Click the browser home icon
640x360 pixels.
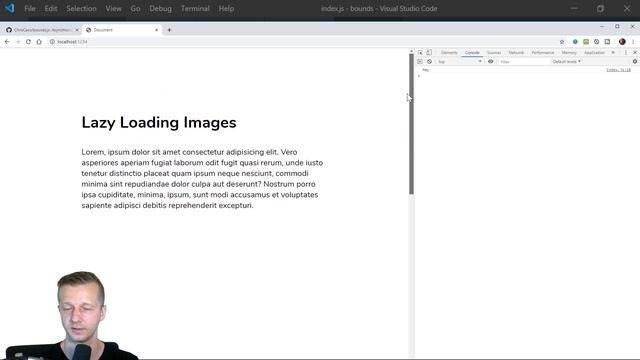(39, 42)
